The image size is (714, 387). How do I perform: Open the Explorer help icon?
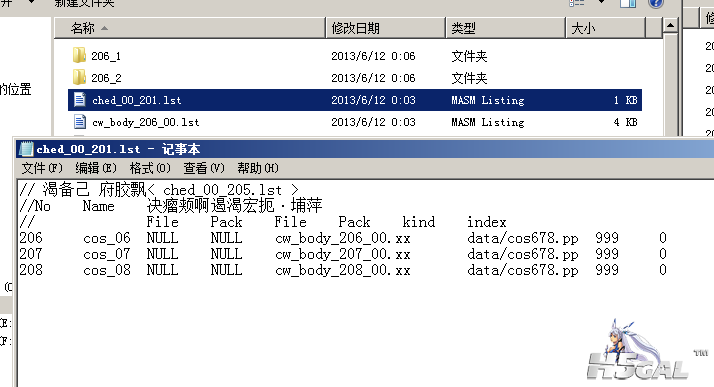click(656, 3)
